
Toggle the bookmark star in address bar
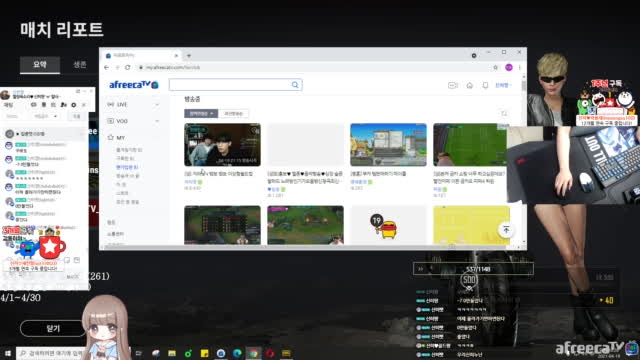[x=496, y=67]
